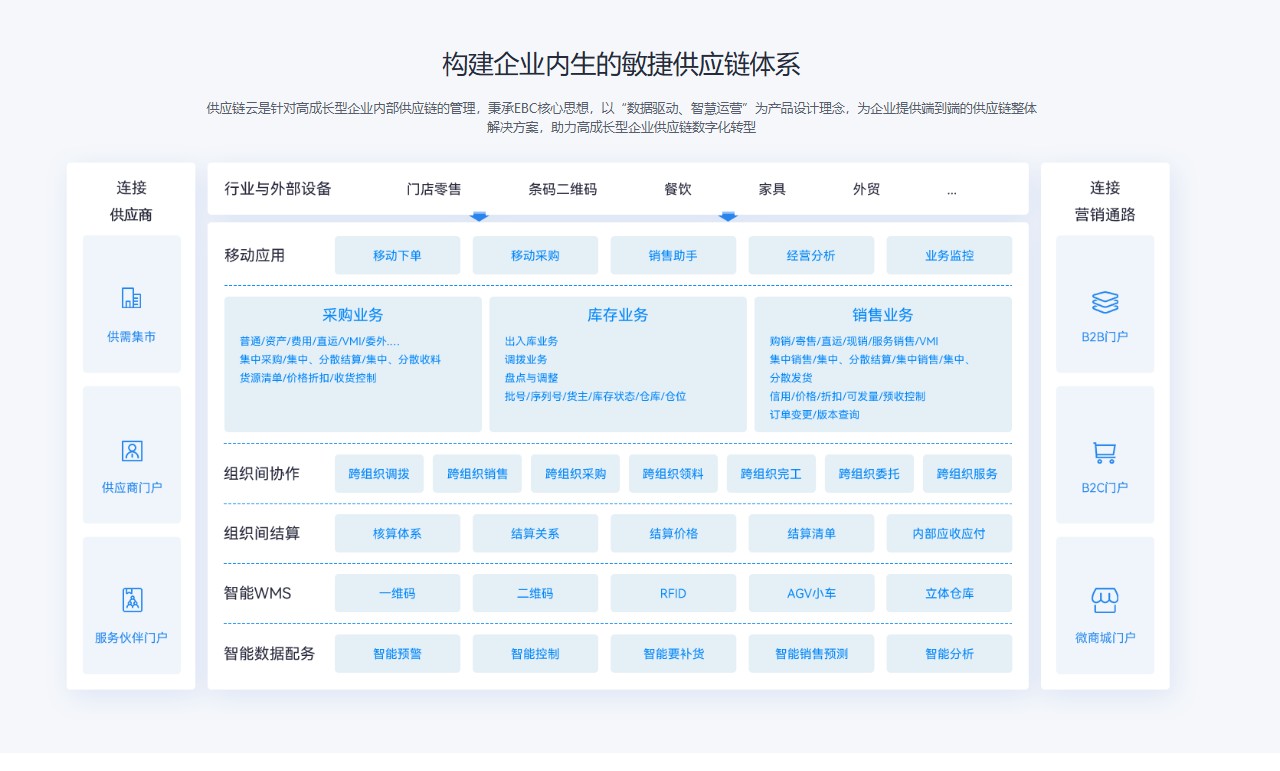Open the 移动下单 tile
This screenshot has width=1280, height=771.
click(397, 255)
